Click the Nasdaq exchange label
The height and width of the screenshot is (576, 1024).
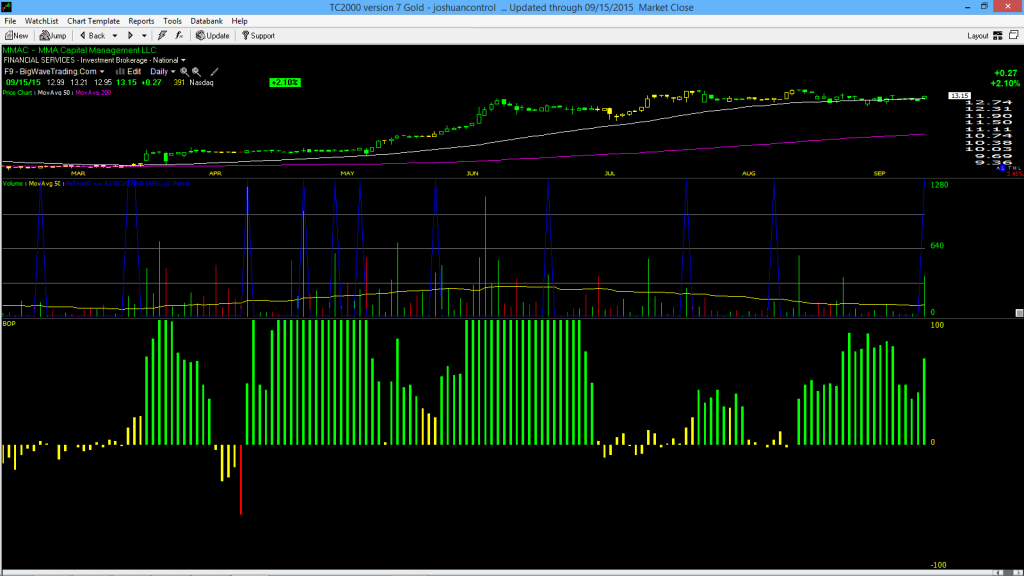[x=201, y=82]
